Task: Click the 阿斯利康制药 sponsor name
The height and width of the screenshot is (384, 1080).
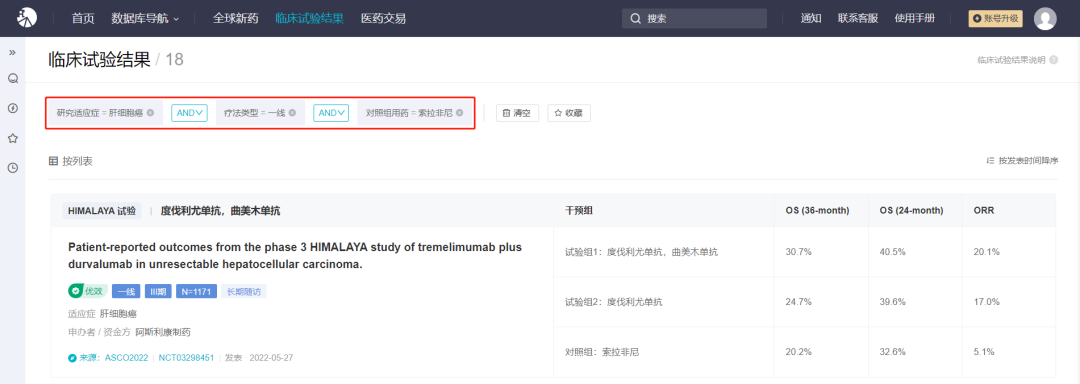Action: click(x=163, y=332)
